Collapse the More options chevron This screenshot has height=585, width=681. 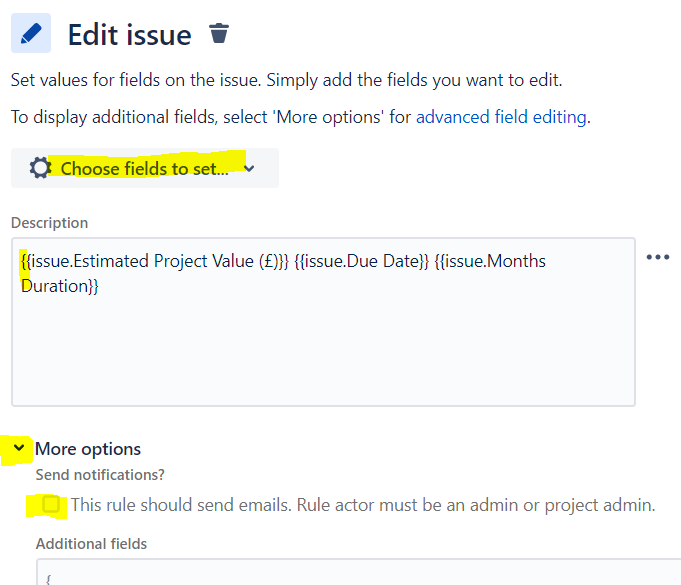pyautogui.click(x=19, y=448)
